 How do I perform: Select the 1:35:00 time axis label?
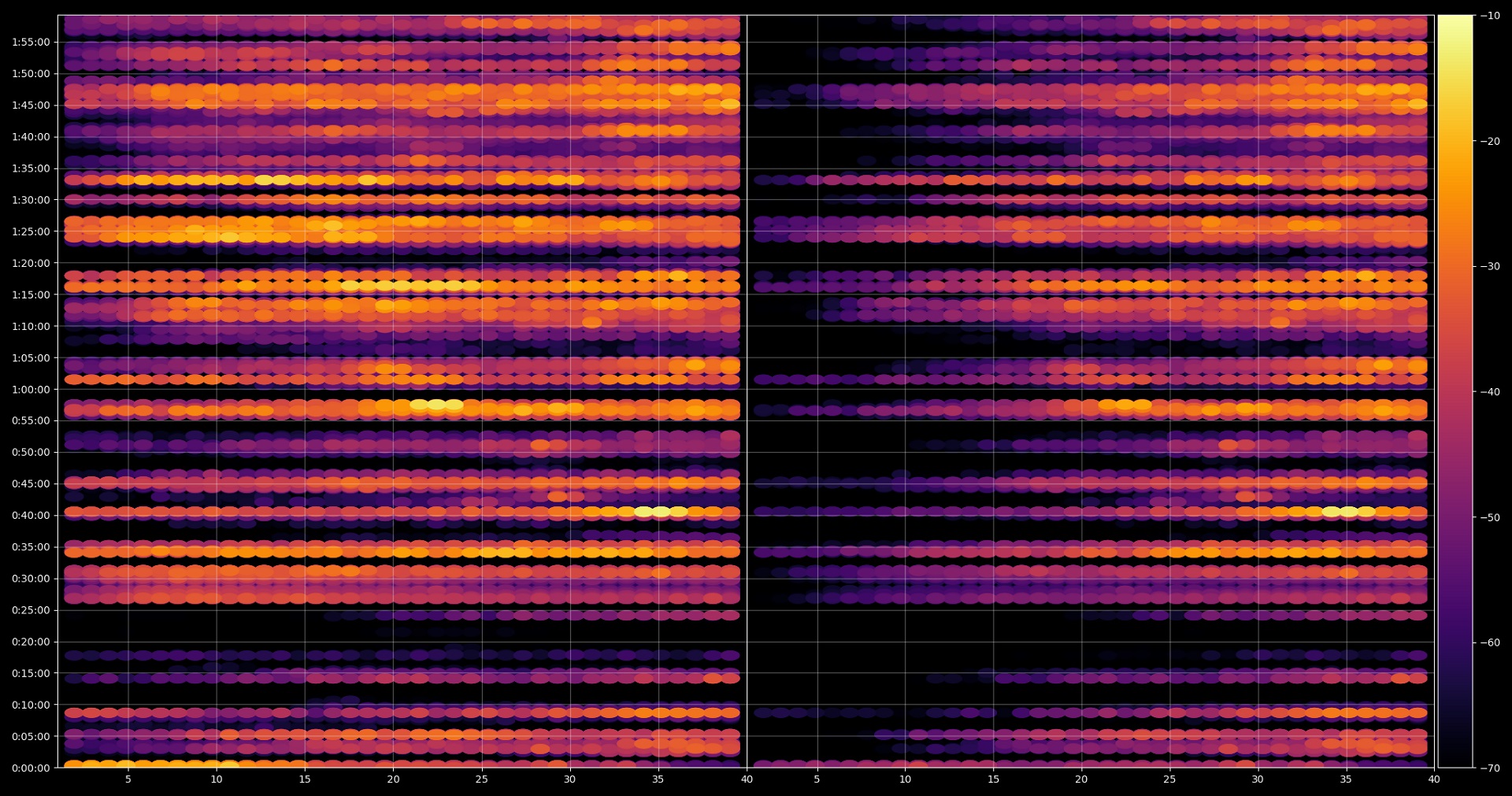click(31, 168)
